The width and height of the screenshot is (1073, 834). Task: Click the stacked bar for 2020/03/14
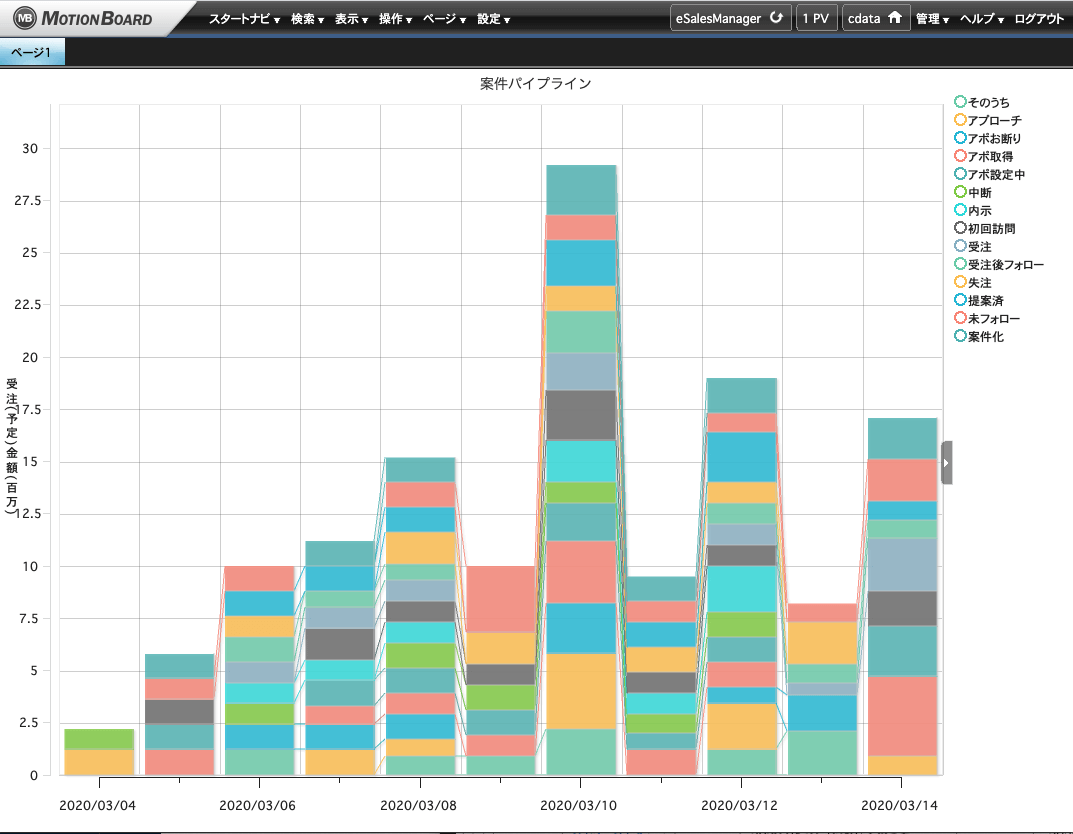pos(902,597)
